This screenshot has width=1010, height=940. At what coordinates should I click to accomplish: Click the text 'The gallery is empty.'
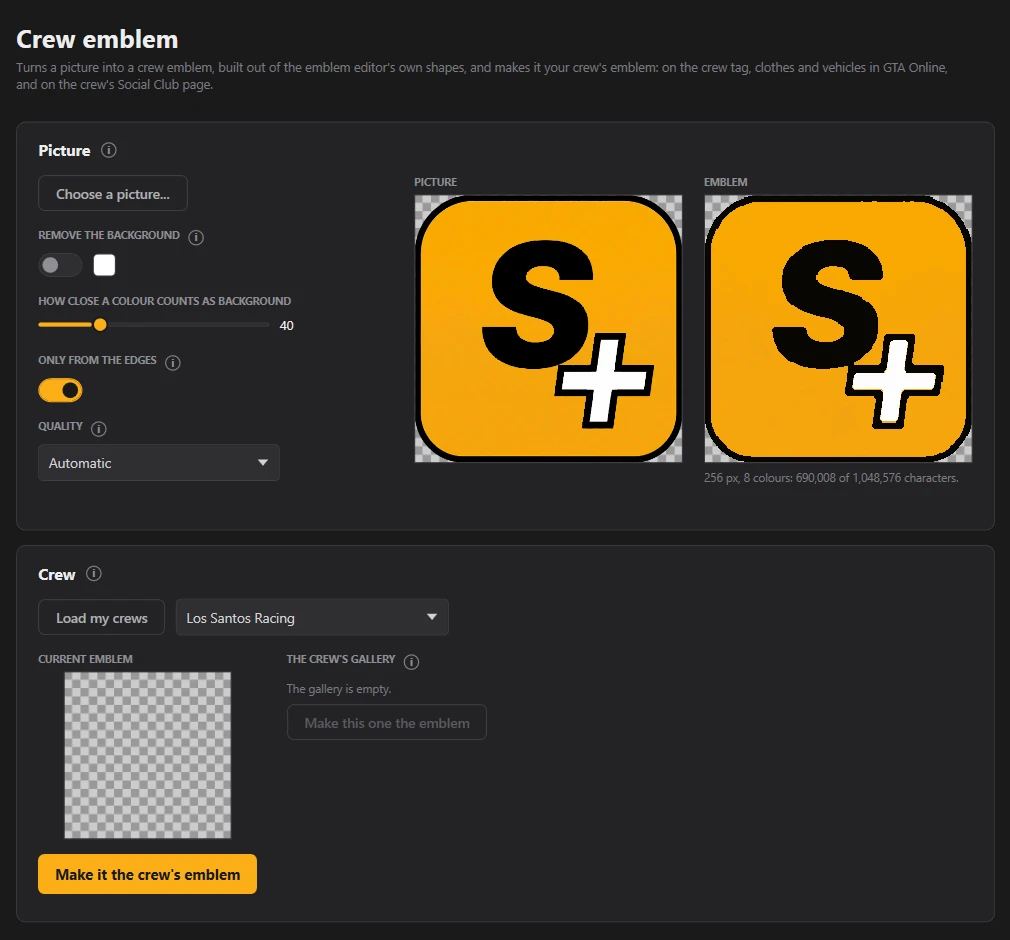(339, 689)
